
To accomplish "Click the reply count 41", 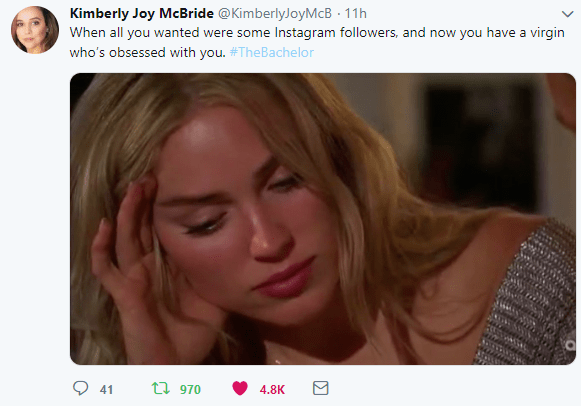I will pyautogui.click(x=106, y=389).
